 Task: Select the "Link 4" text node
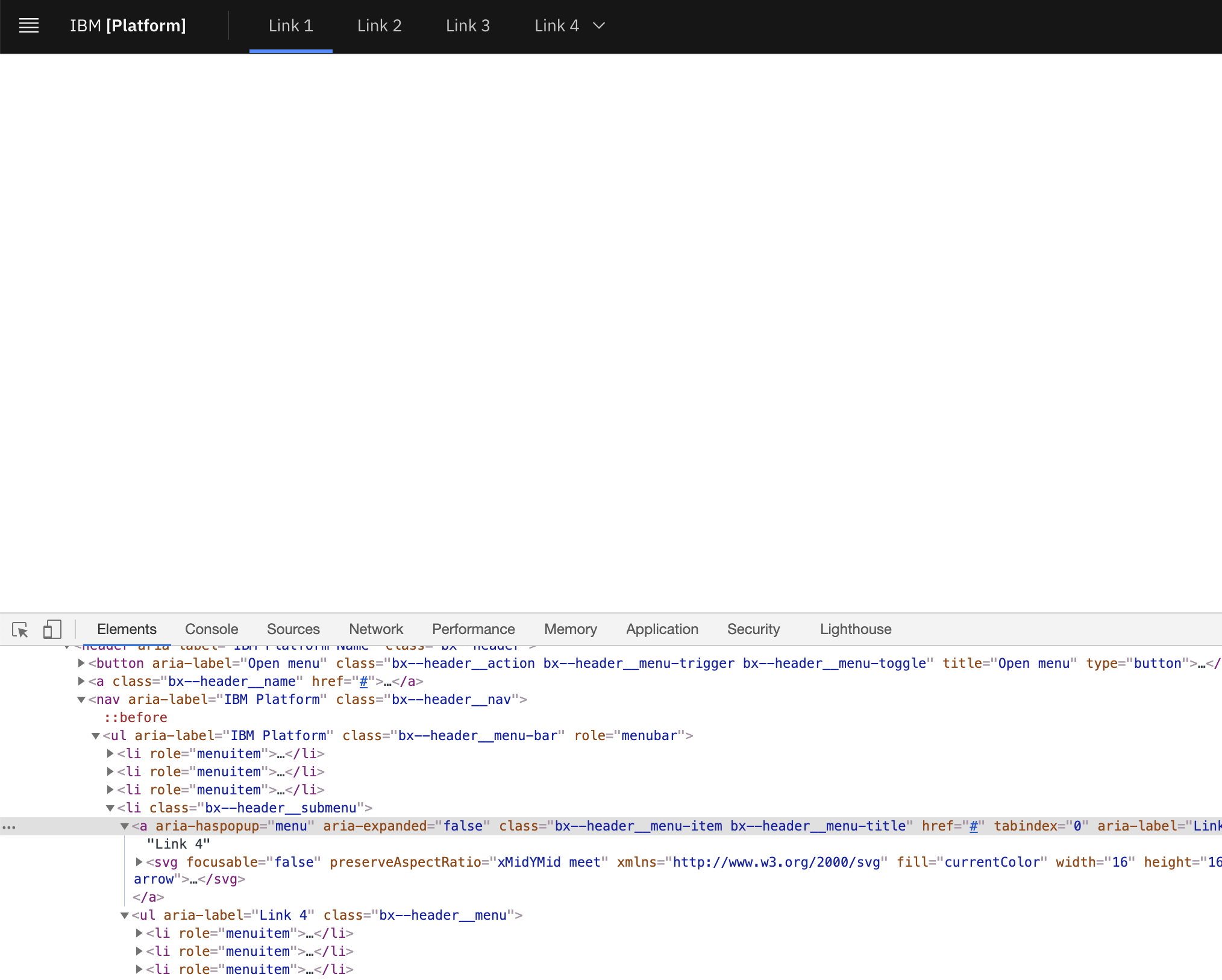[178, 844]
